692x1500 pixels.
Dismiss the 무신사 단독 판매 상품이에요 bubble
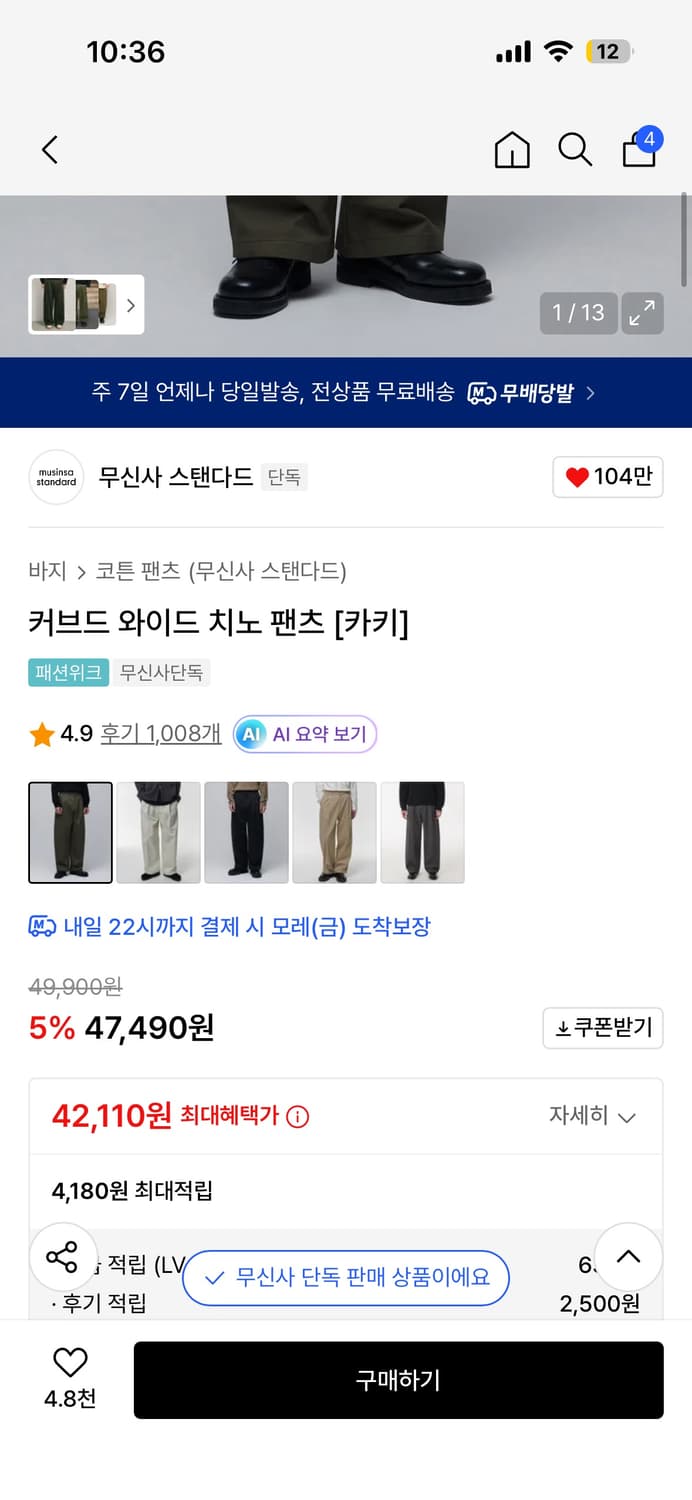(x=345, y=1278)
